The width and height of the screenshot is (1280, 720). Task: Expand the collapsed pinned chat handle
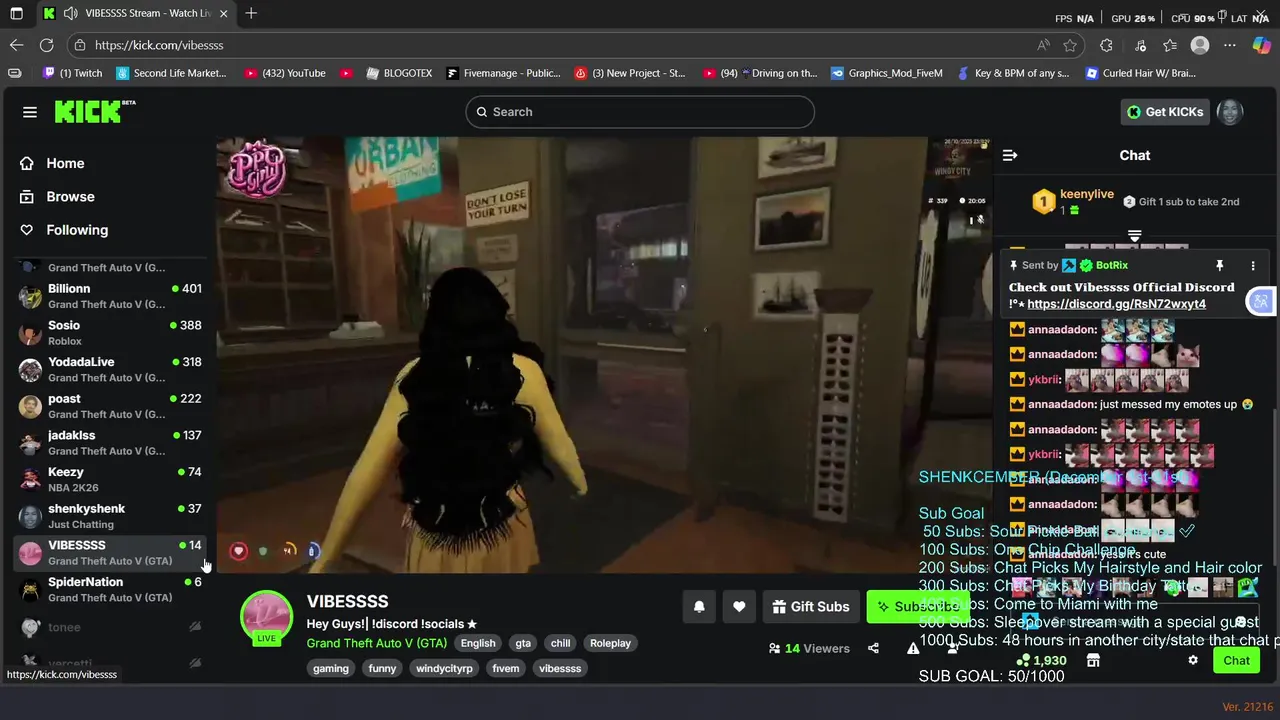1134,236
